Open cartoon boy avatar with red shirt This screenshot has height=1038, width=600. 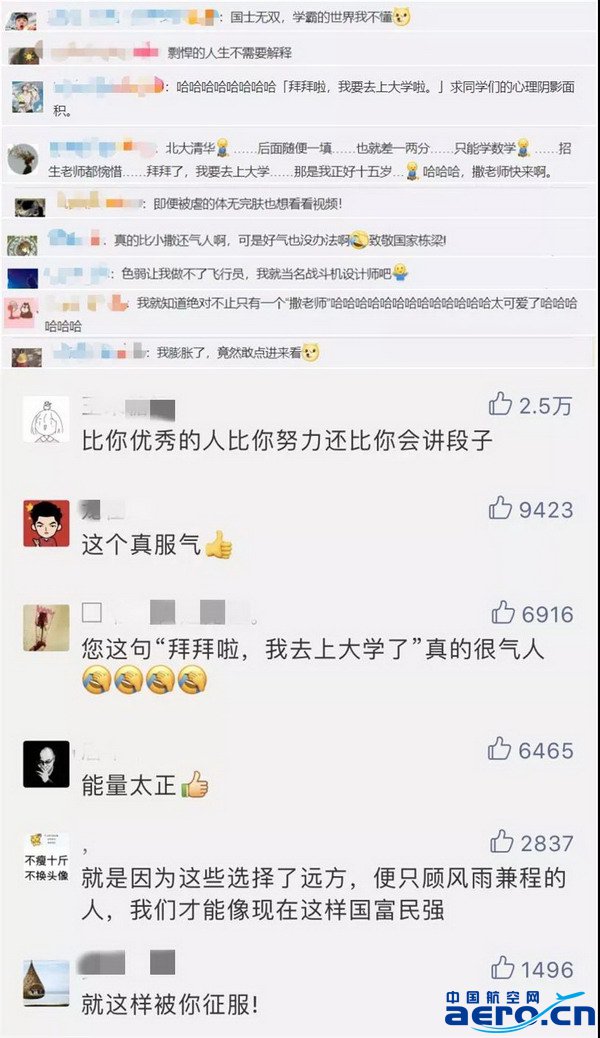click(x=46, y=523)
